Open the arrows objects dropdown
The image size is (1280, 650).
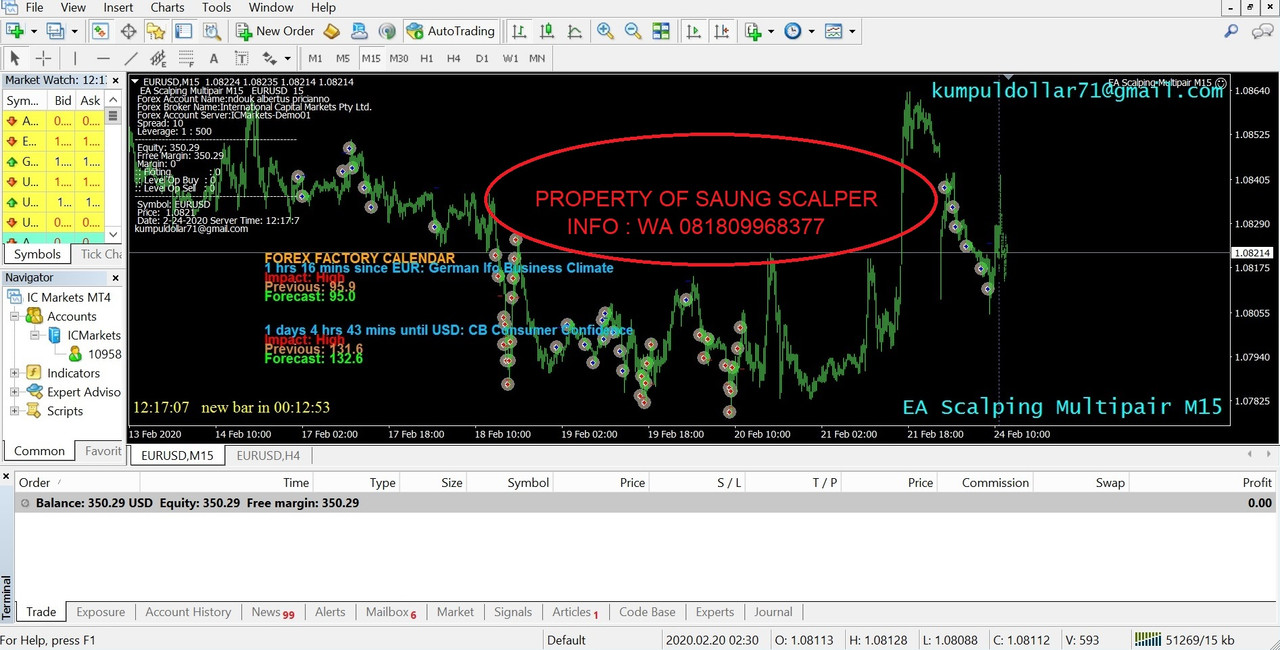coord(287,58)
